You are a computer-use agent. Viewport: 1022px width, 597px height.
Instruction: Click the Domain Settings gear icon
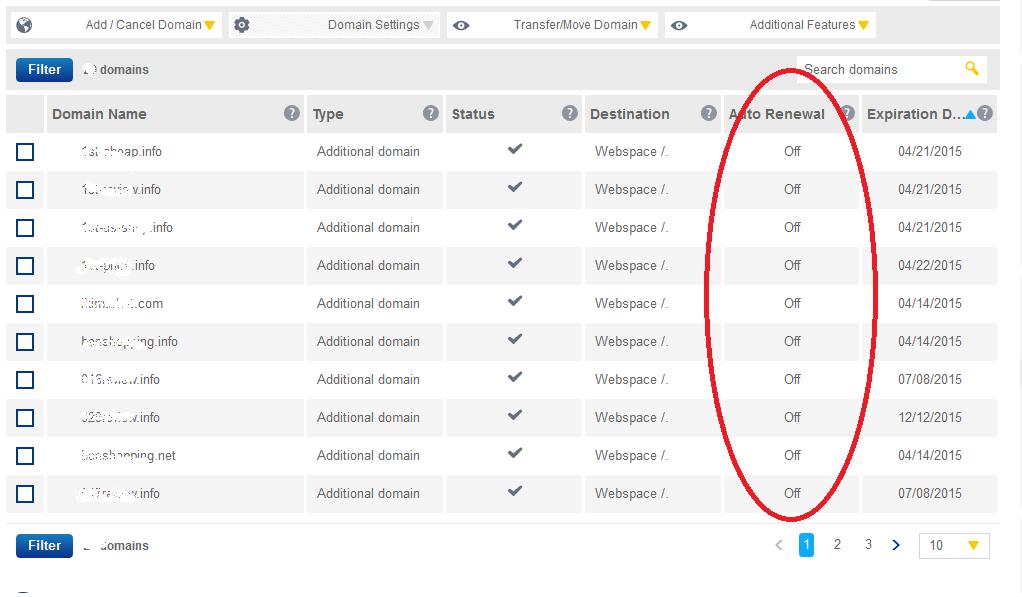click(241, 25)
